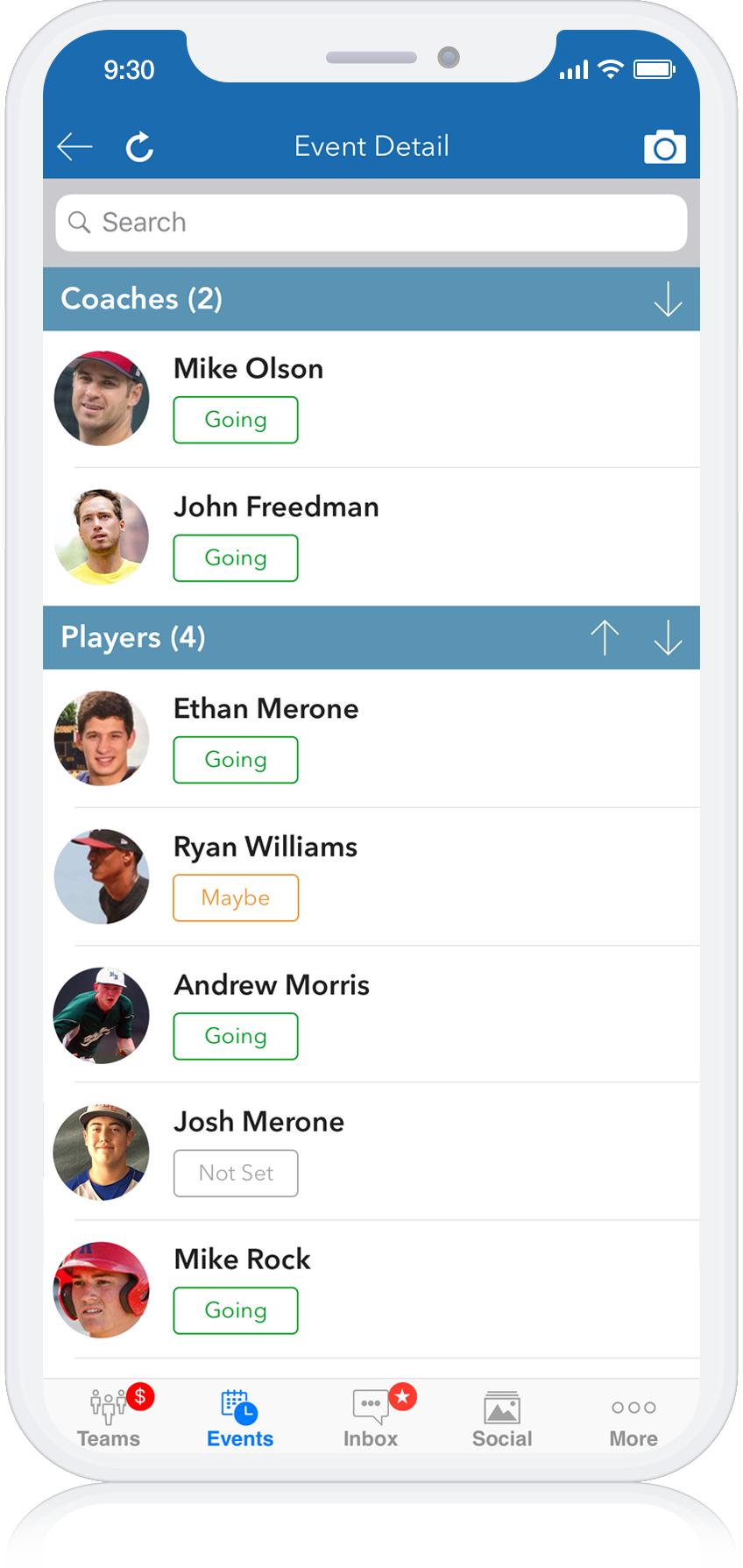The height and width of the screenshot is (1568, 743).
Task: Set Josh Merone's Not Set status
Action: click(x=236, y=1173)
